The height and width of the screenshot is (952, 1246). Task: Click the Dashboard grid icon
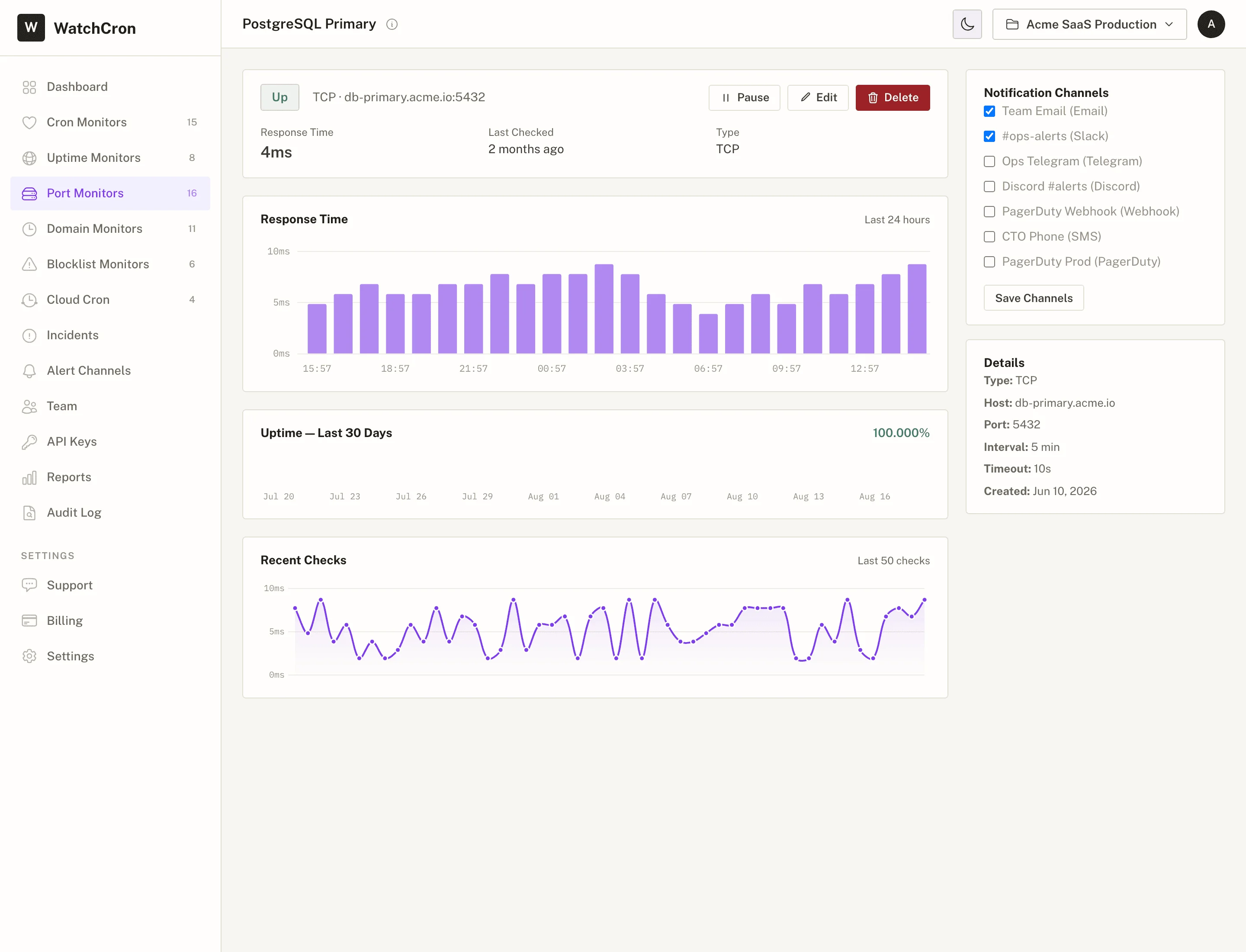[29, 87]
